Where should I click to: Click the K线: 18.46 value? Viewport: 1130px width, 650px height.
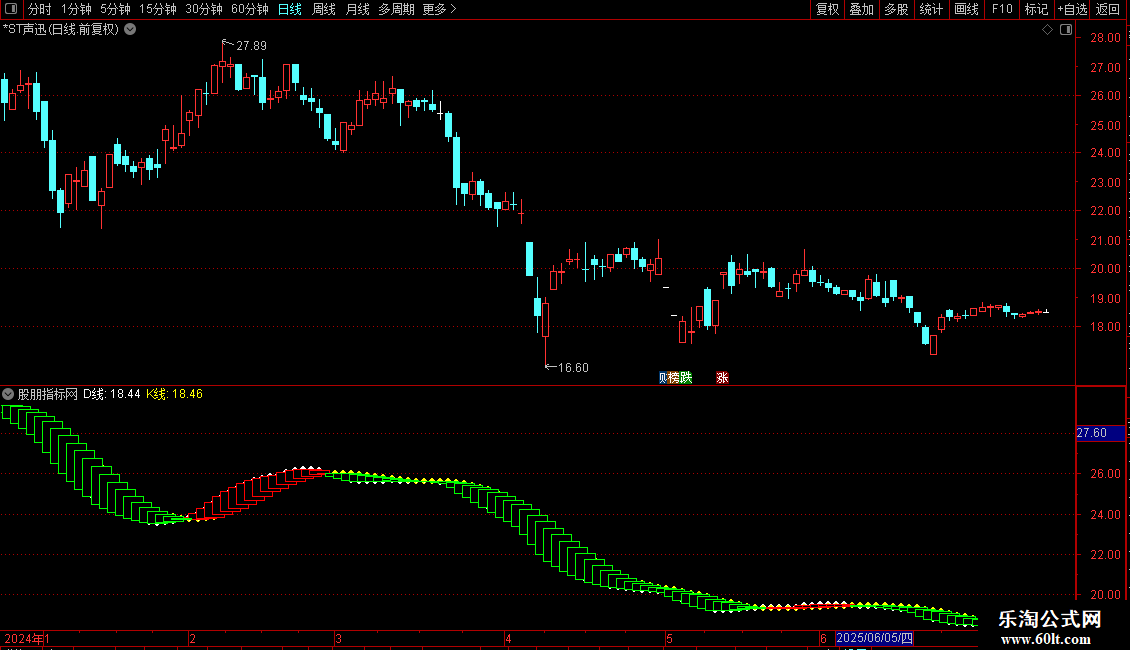[174, 394]
